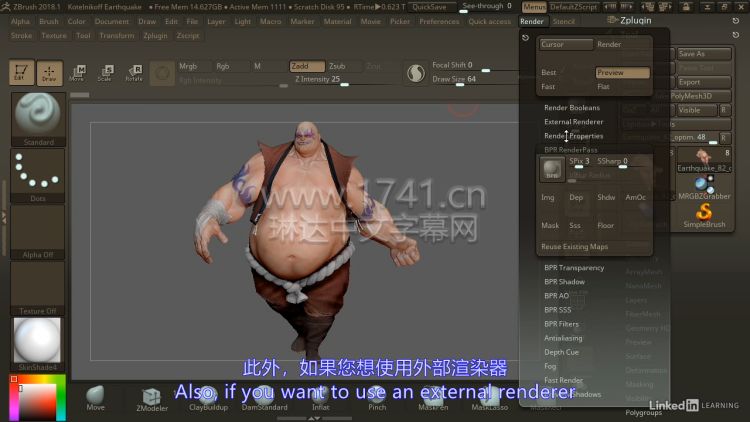Click the Cursor button in Render palette

pos(566,44)
